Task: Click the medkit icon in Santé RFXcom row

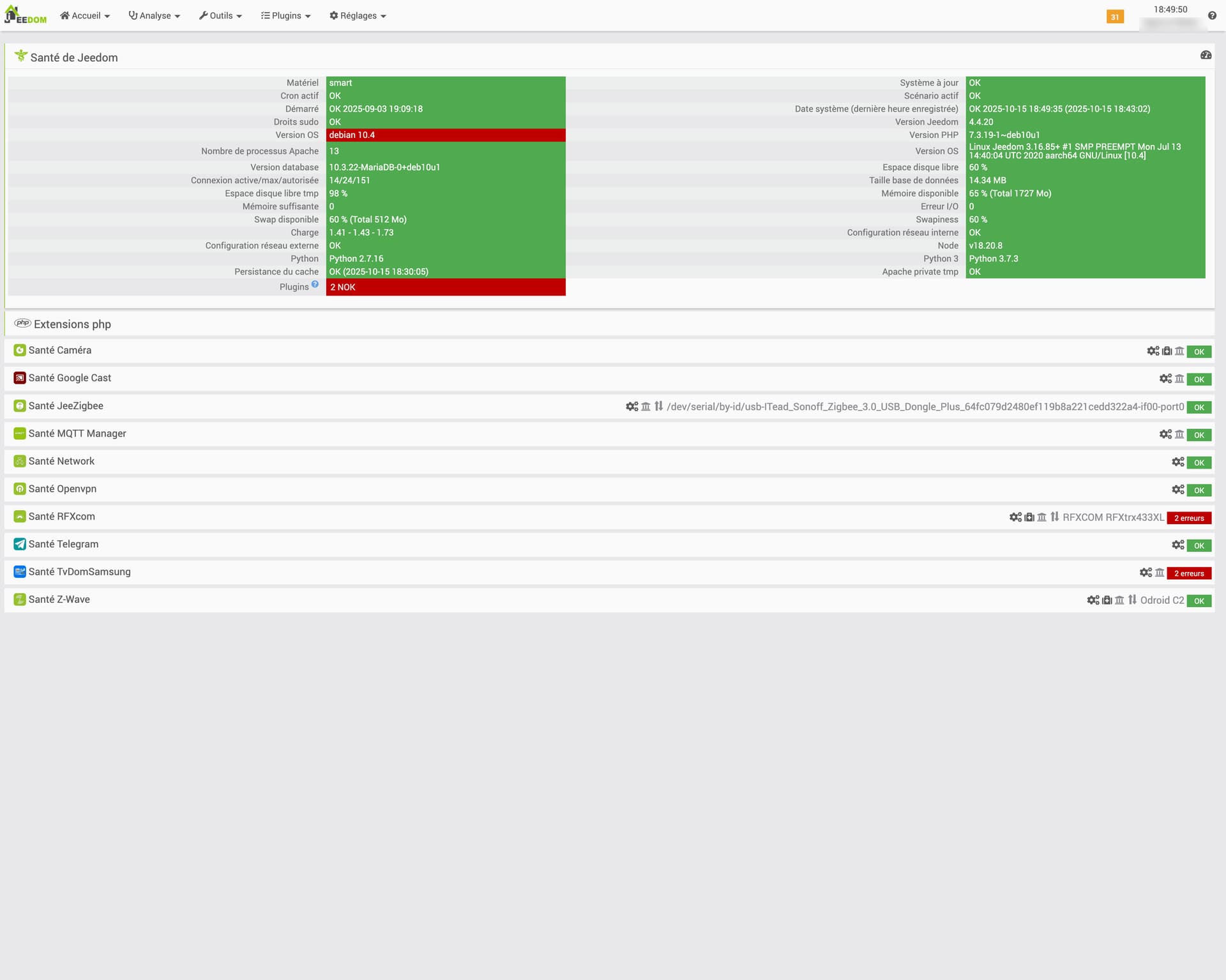Action: [1029, 517]
